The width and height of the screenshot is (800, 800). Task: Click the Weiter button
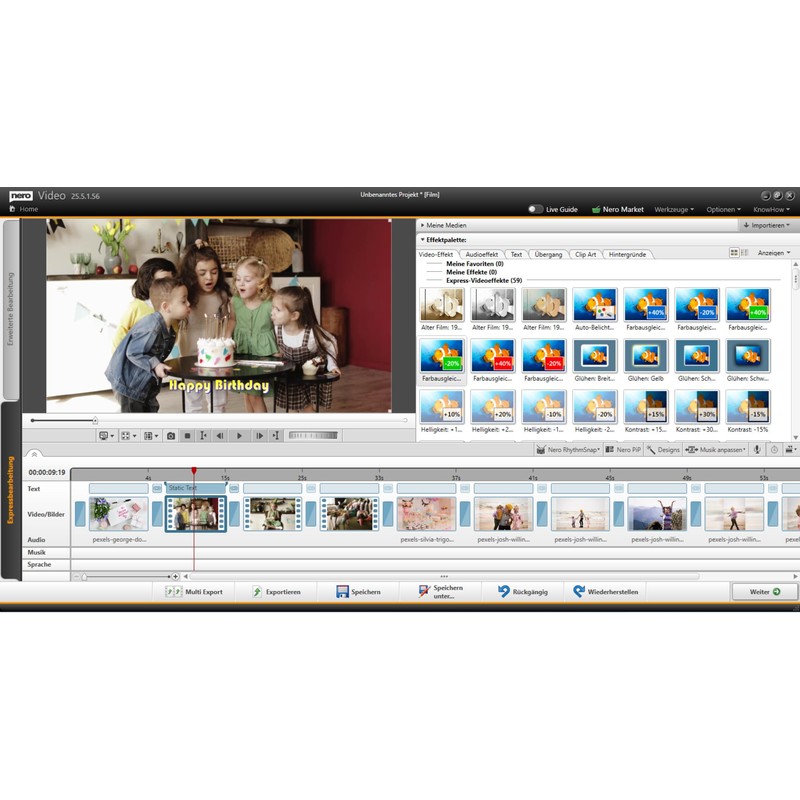point(764,592)
